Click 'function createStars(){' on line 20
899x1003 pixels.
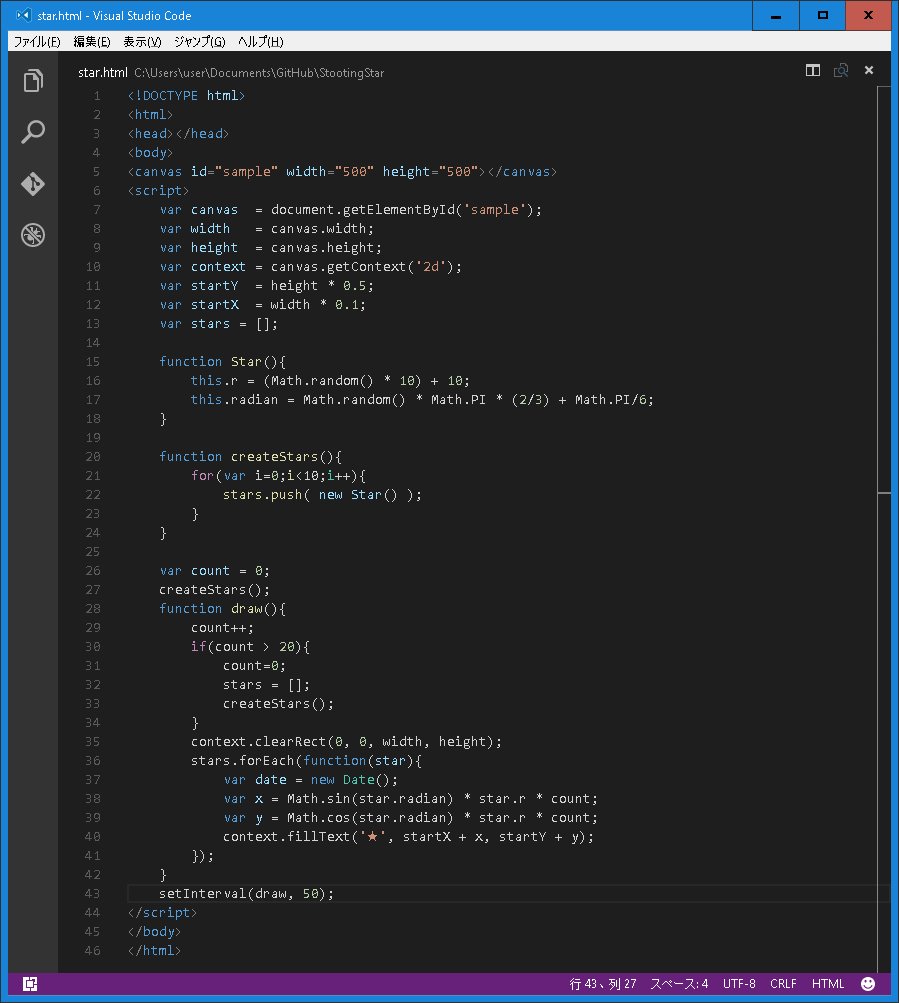[x=250, y=457]
